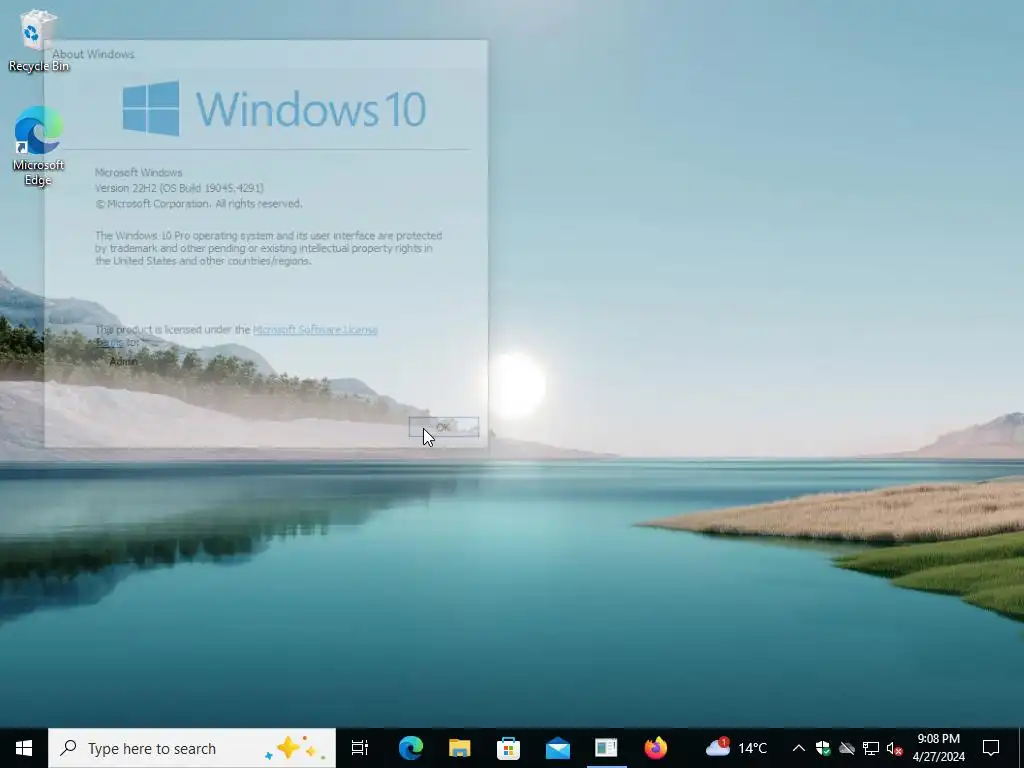Click the OneDrive cloud tray icon
Screen dimensions: 1024x768
[847, 748]
